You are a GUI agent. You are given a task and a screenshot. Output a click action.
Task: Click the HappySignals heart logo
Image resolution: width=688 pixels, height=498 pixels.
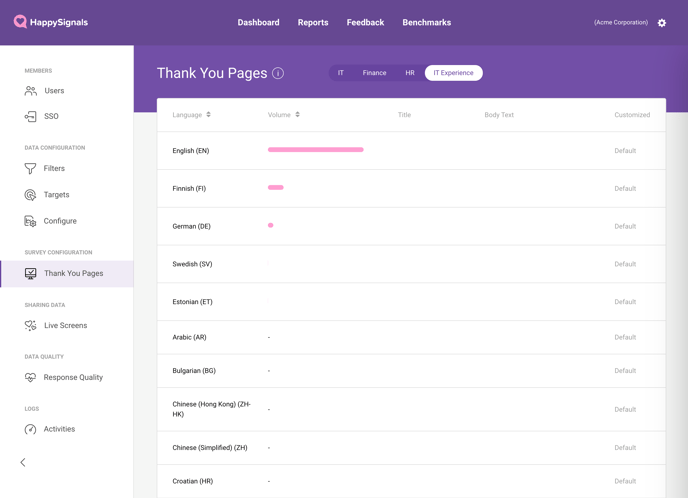(20, 21)
